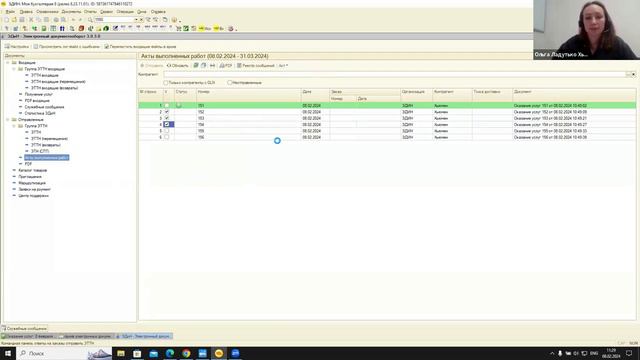Click 'Переместить входящие файлы в архив'

tap(140, 47)
